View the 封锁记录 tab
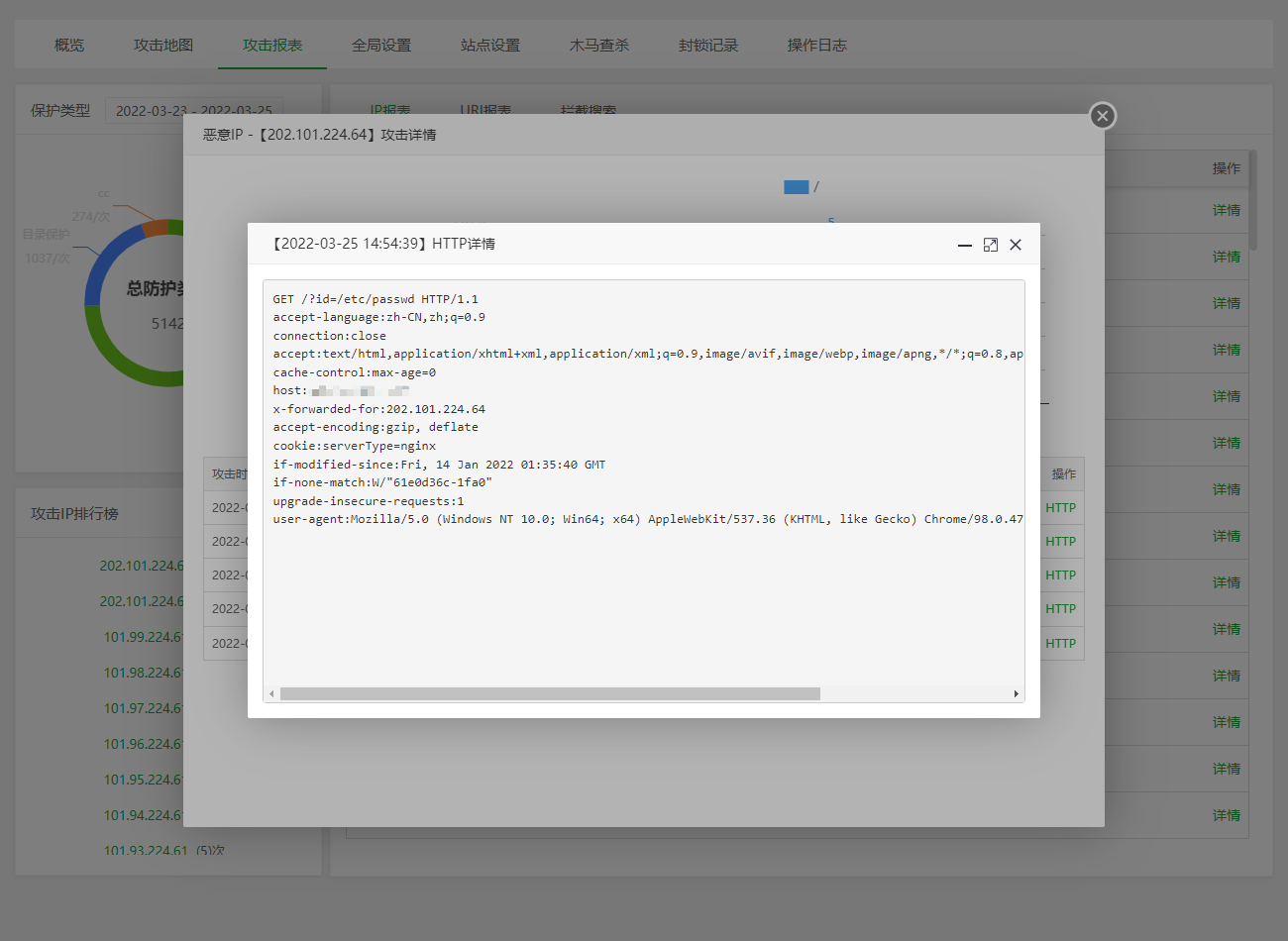 pos(708,46)
